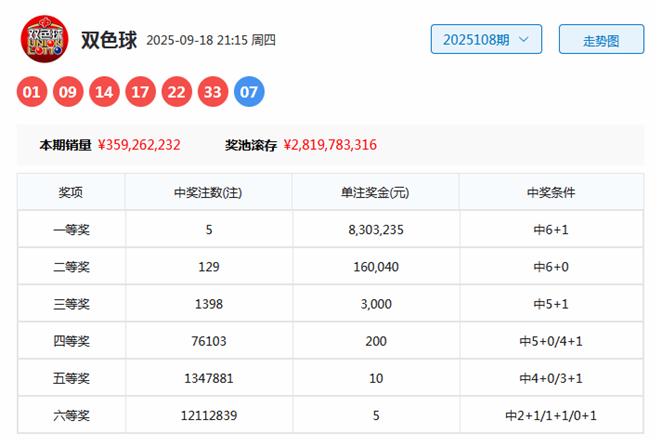Click red ball number 01
Screen dimensions: 657x442
click(x=32, y=92)
